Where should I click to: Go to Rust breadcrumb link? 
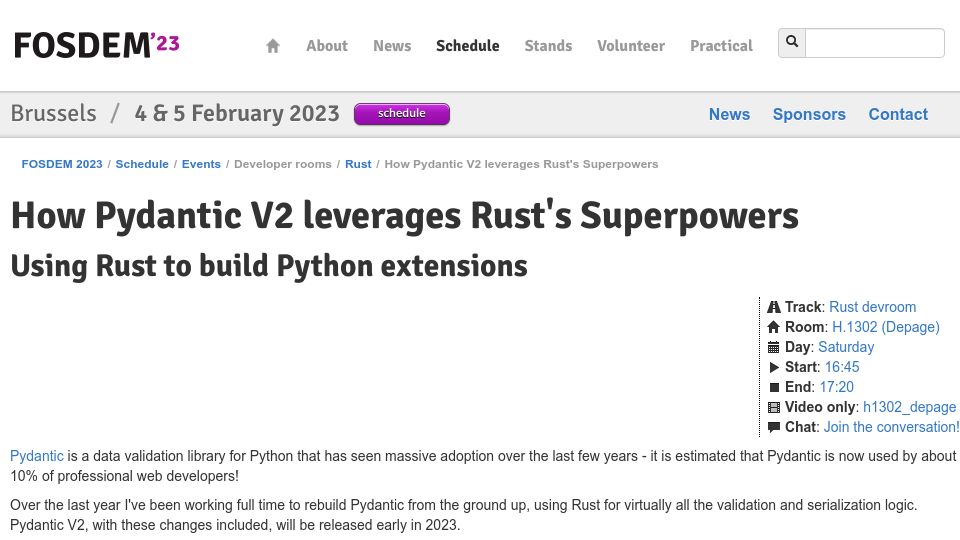[x=358, y=164]
